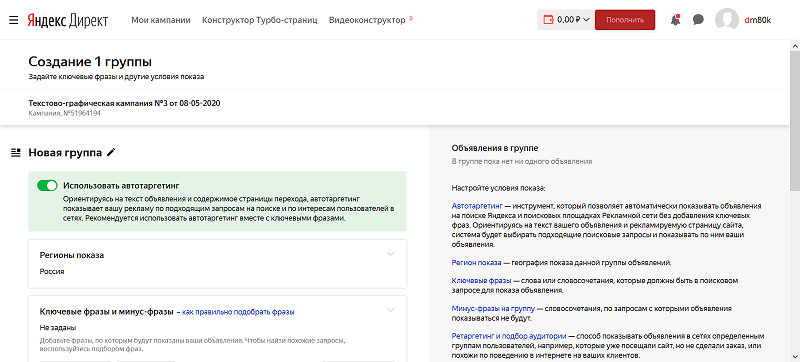Click the wallet icon by balance
The width and height of the screenshot is (800, 362).
coord(548,20)
